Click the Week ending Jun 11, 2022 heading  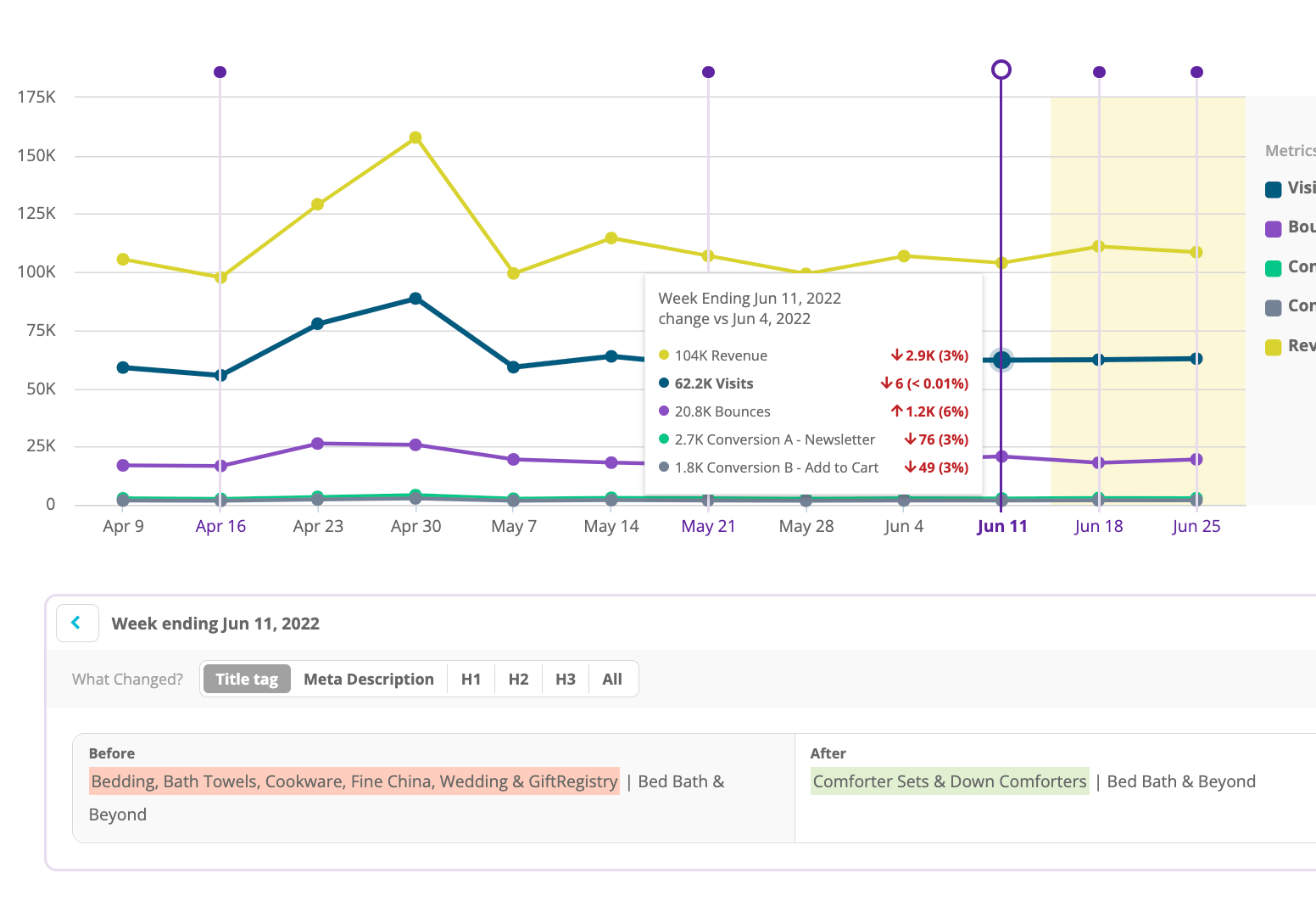[x=215, y=624]
